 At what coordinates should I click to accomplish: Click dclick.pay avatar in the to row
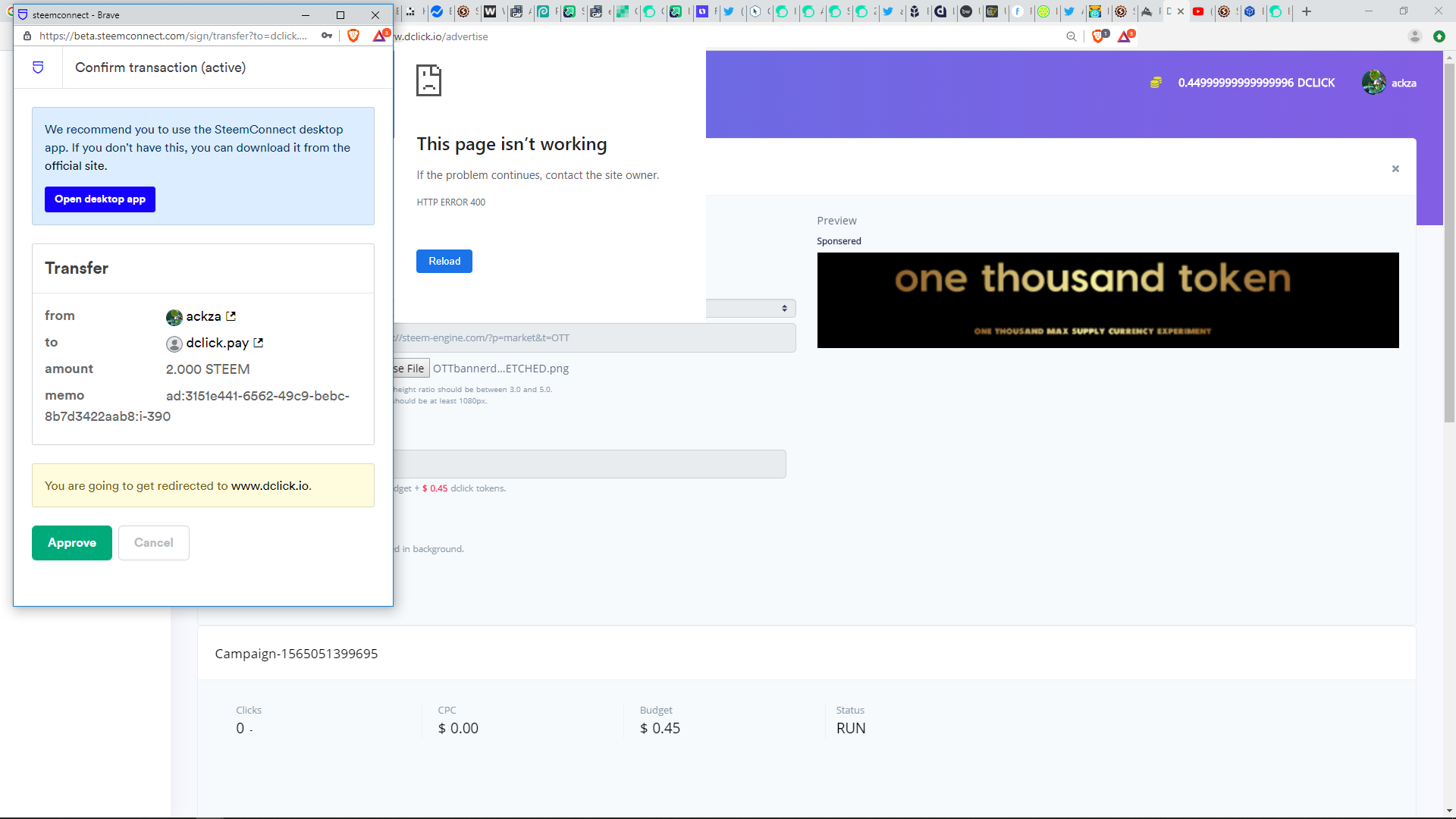point(174,344)
